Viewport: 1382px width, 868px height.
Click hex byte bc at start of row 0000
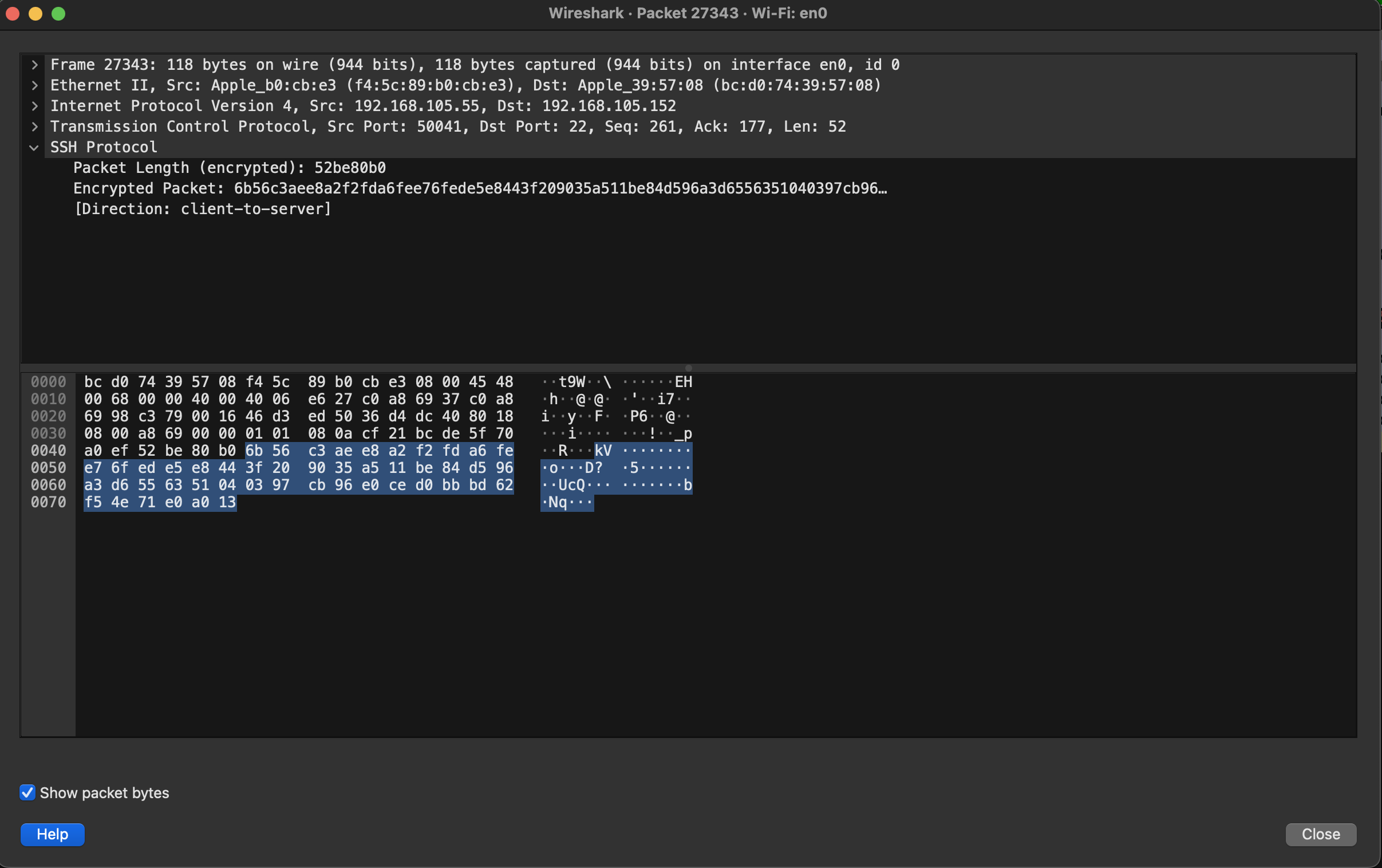click(93, 382)
